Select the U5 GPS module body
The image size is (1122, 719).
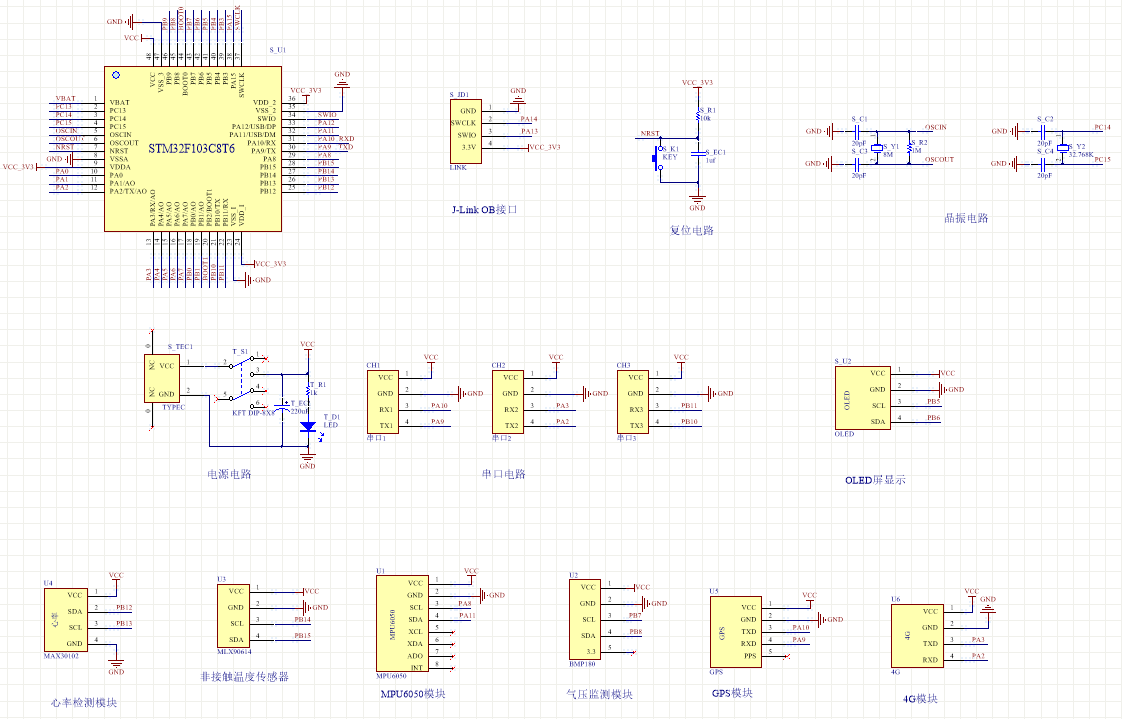(x=736, y=632)
